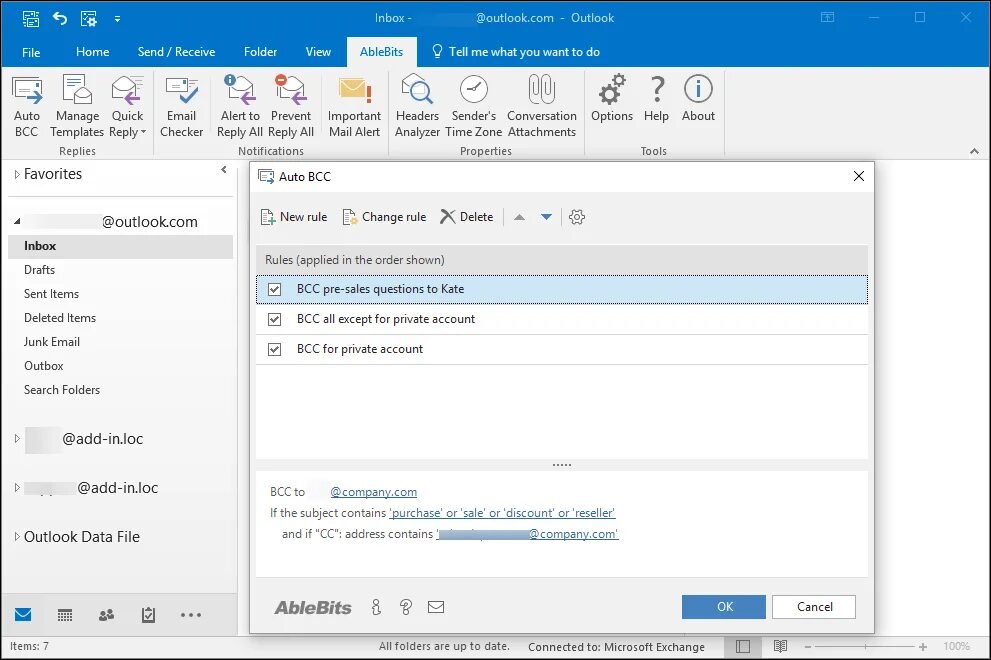This screenshot has height=660, width=991.
Task: Move selected rule up with the arrow
Action: click(x=520, y=217)
